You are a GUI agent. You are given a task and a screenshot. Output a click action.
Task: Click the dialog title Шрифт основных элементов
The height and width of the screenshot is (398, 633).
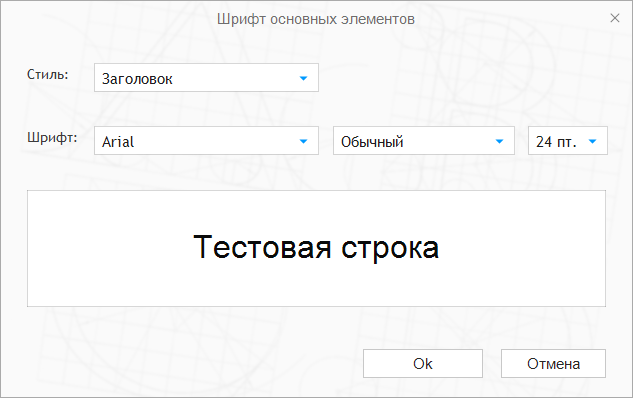pos(316,19)
